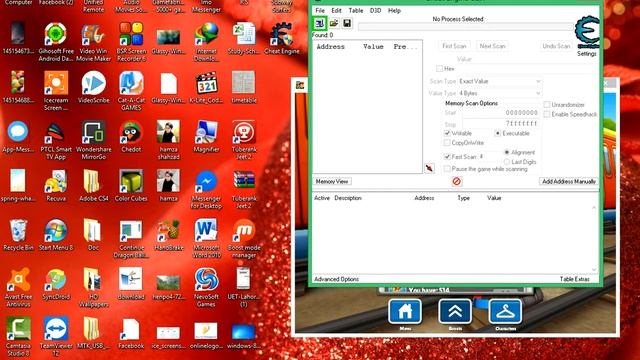Open the Edit menu
Viewport: 640px width, 360px height.
(x=336, y=11)
